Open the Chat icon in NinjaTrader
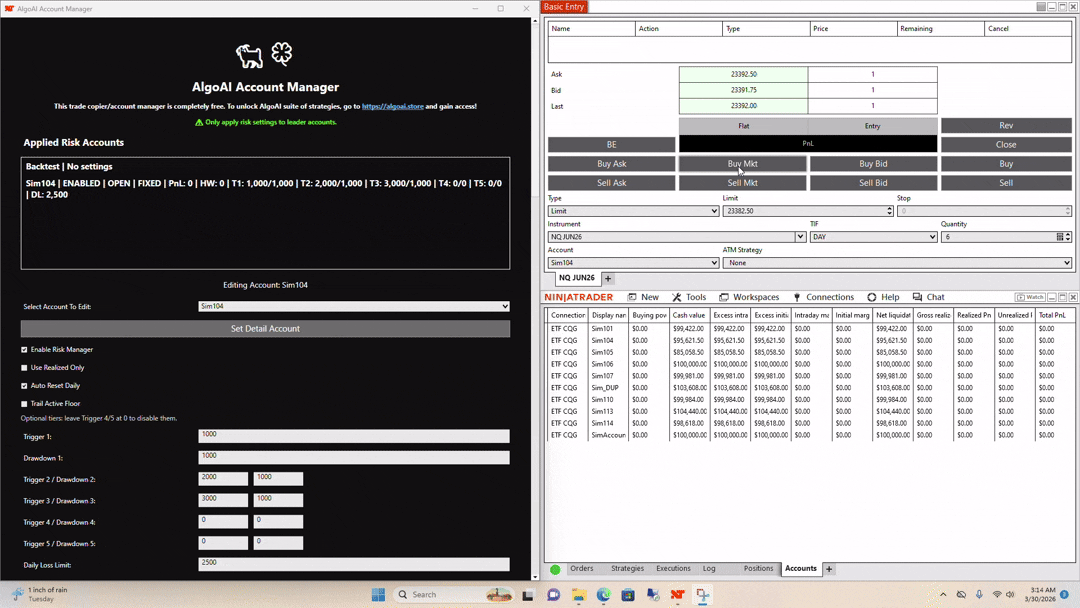The image size is (1080, 608). 917,297
